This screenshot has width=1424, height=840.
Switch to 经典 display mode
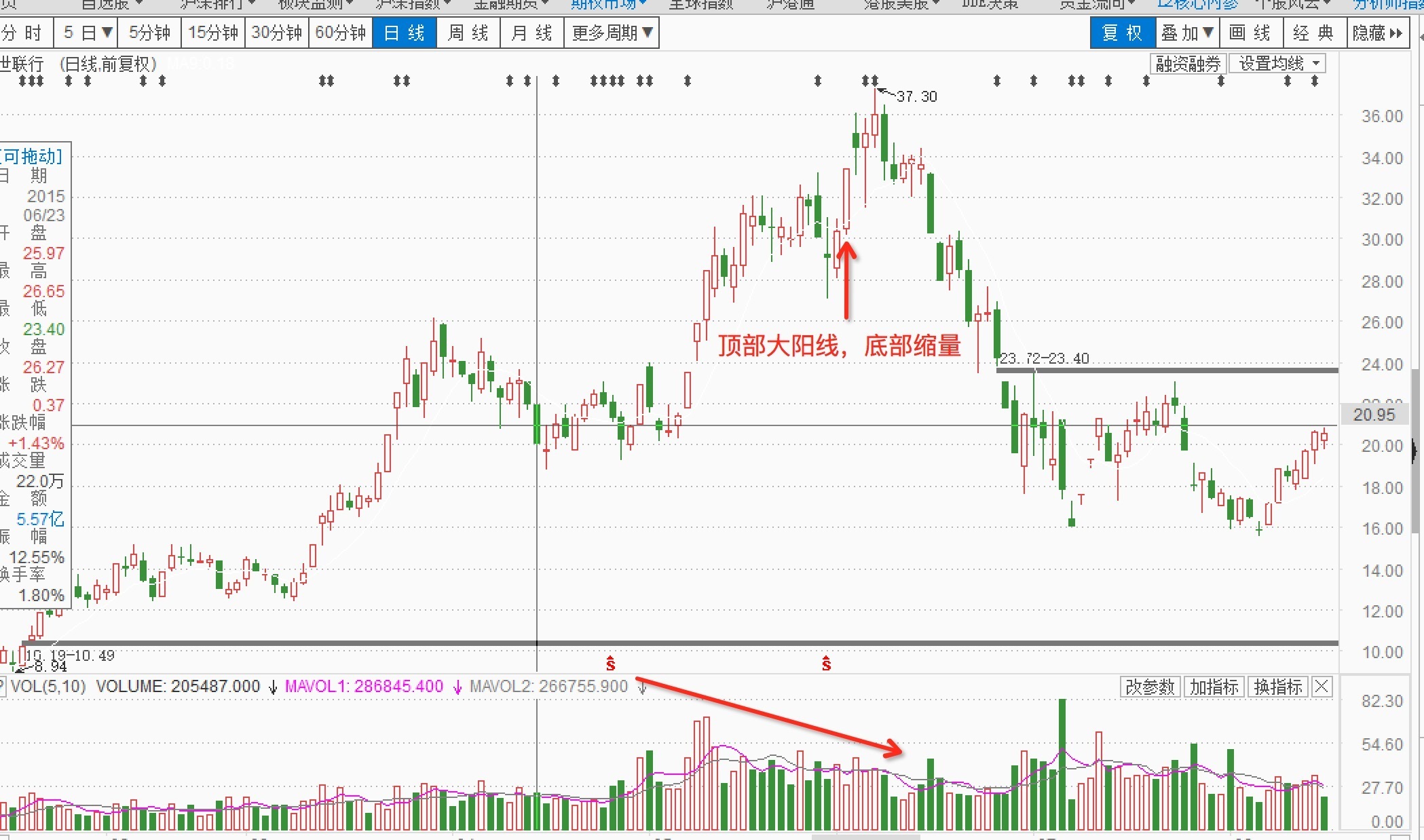coord(1313,33)
